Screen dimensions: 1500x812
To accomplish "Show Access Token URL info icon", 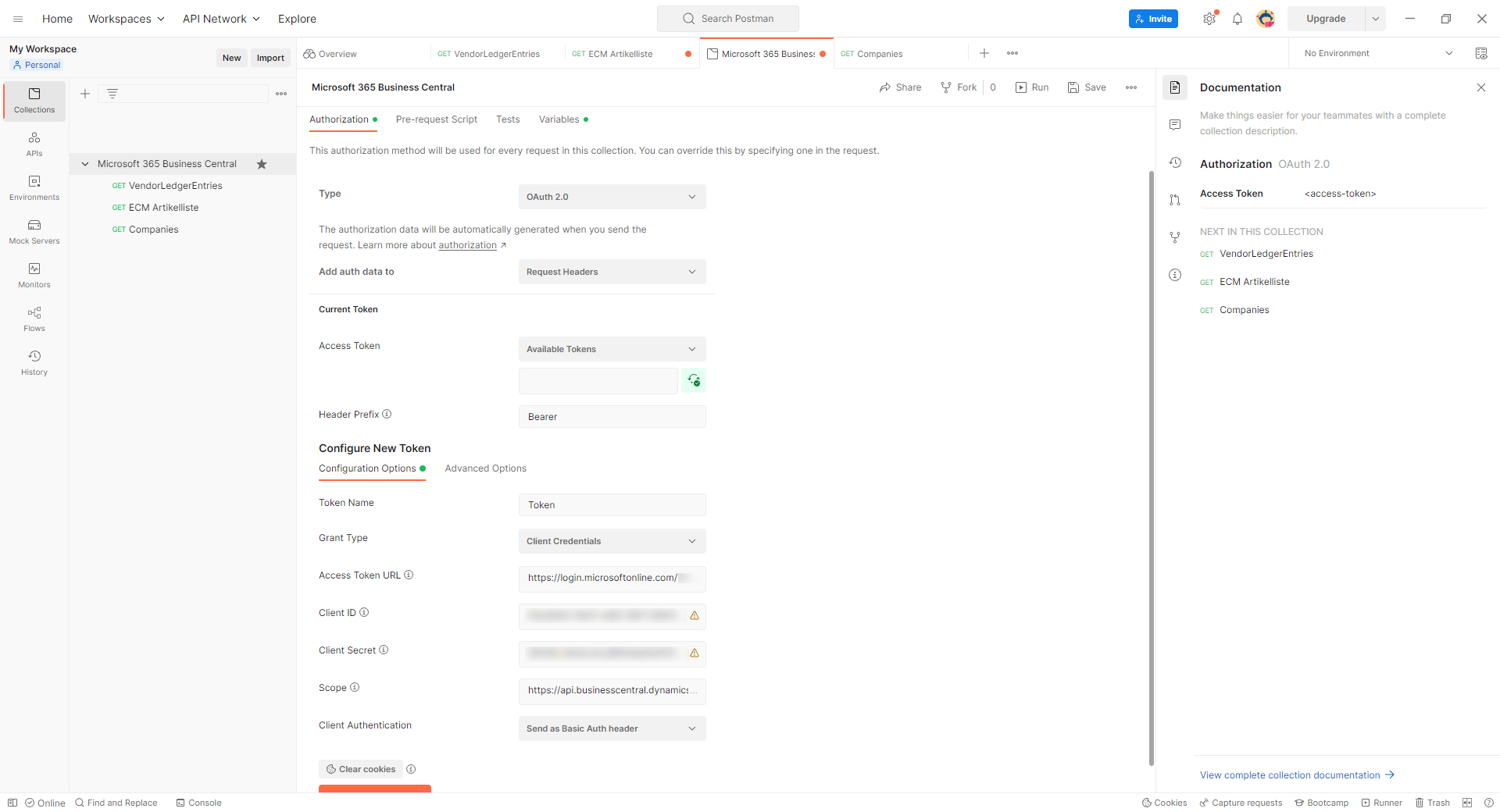I will coord(409,575).
